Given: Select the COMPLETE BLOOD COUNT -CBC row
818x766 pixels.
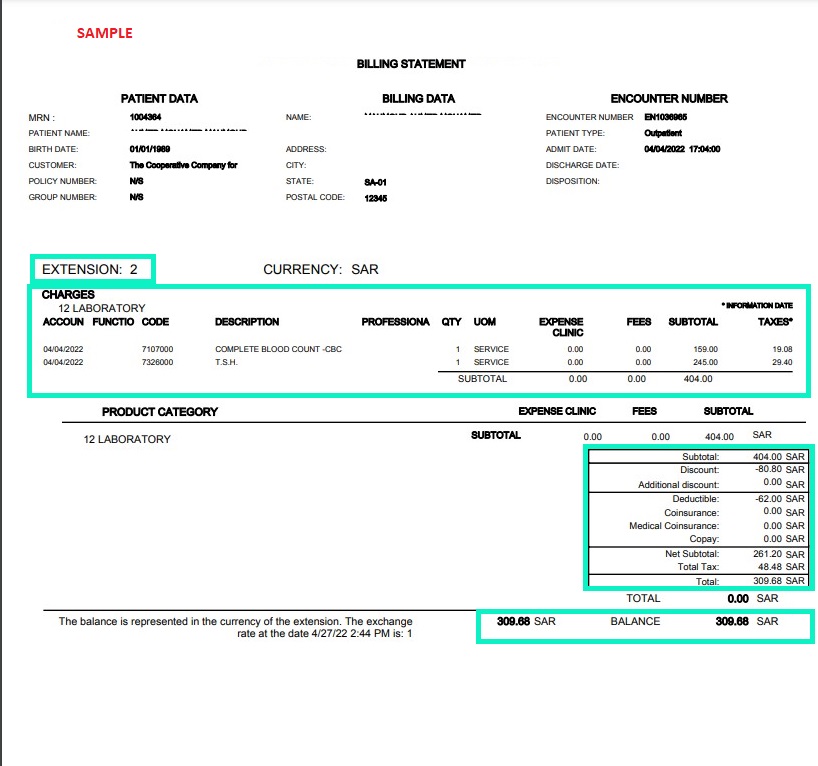Looking at the screenshot, I should [x=278, y=348].
